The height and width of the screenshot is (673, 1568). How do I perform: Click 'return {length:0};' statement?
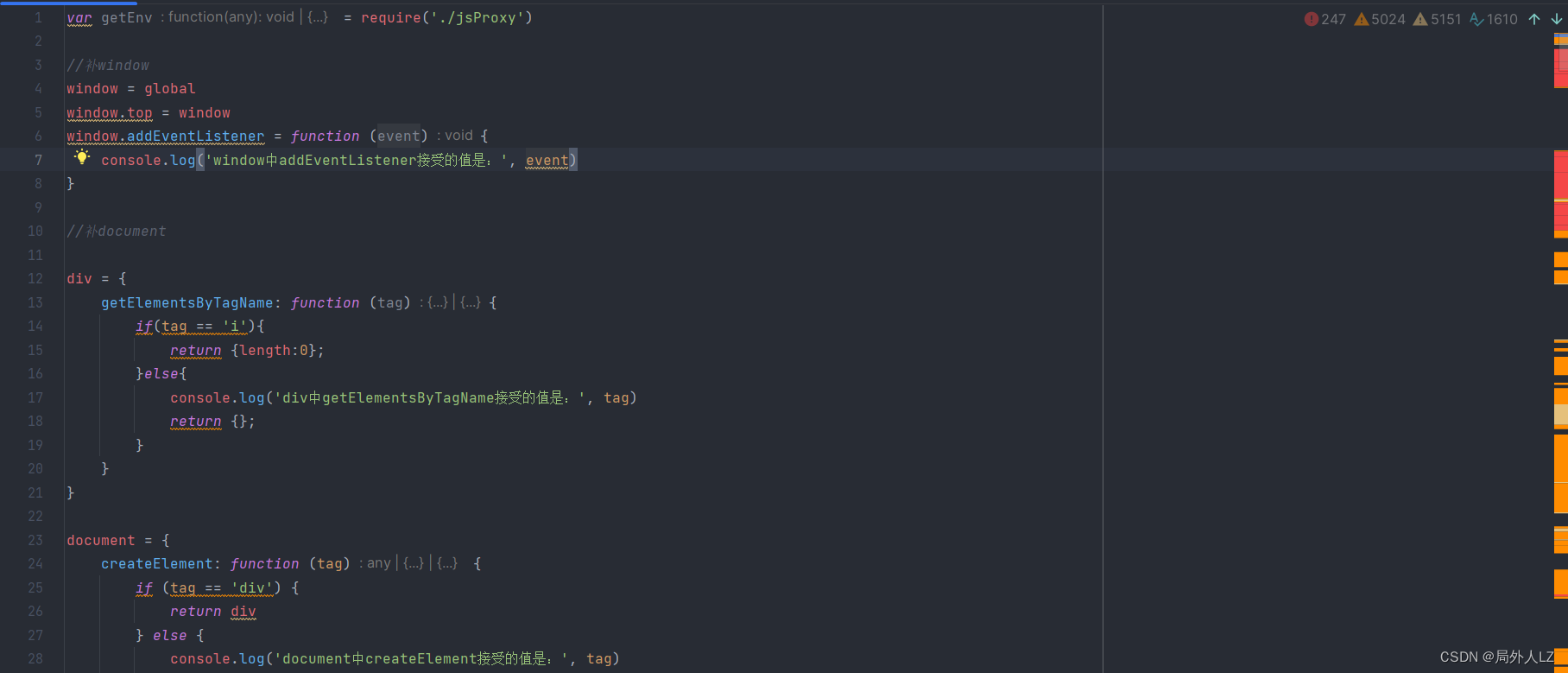pyautogui.click(x=247, y=350)
